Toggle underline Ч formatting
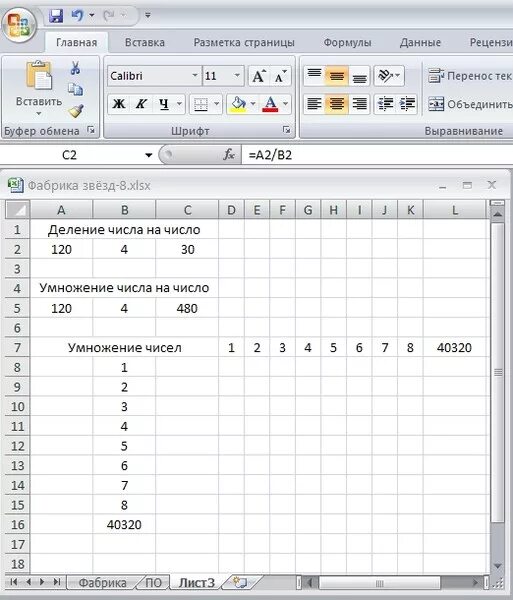 [x=164, y=104]
